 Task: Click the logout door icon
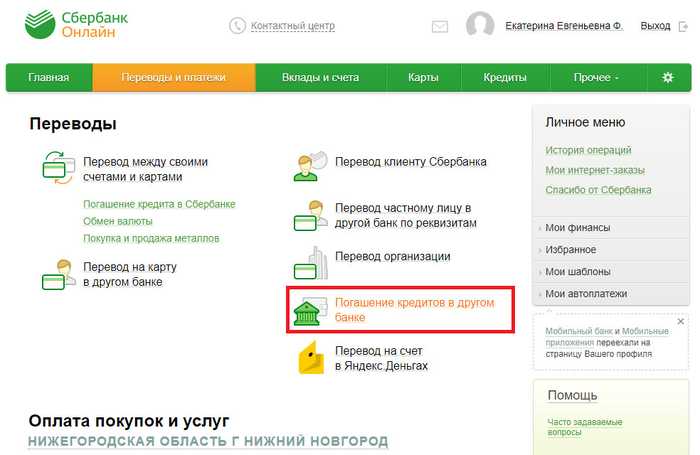click(x=683, y=26)
